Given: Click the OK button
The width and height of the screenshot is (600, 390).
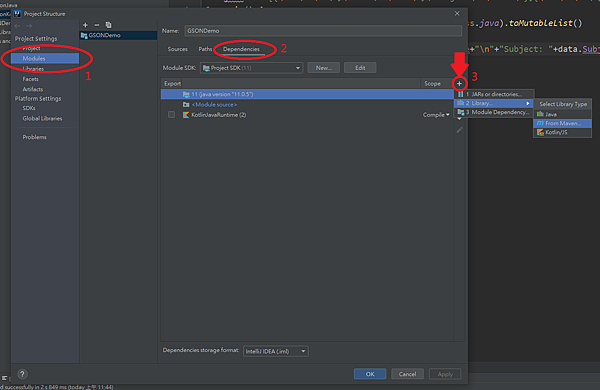Looking at the screenshot, I should point(370,374).
